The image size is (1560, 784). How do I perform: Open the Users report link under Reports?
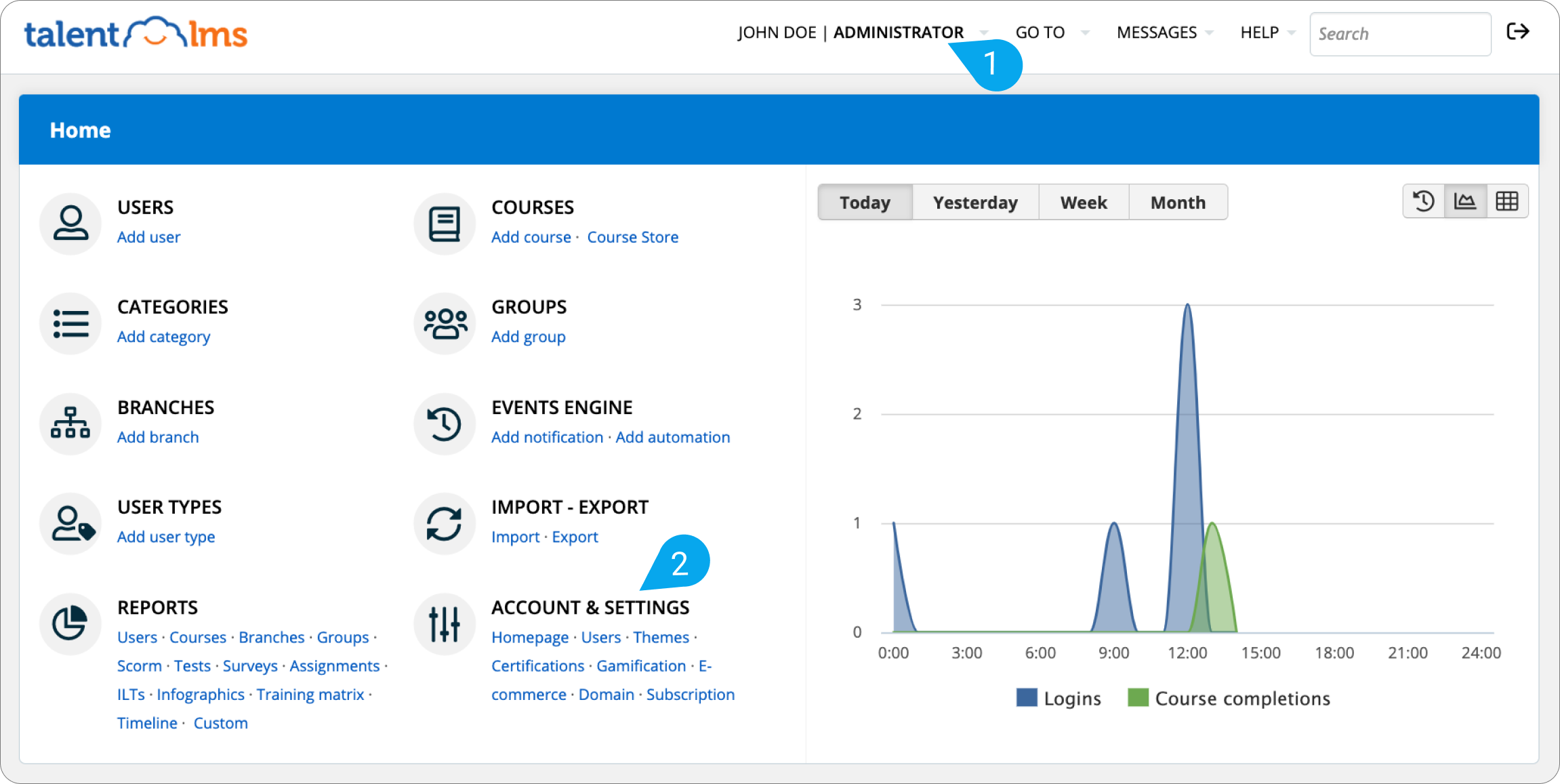(x=137, y=638)
